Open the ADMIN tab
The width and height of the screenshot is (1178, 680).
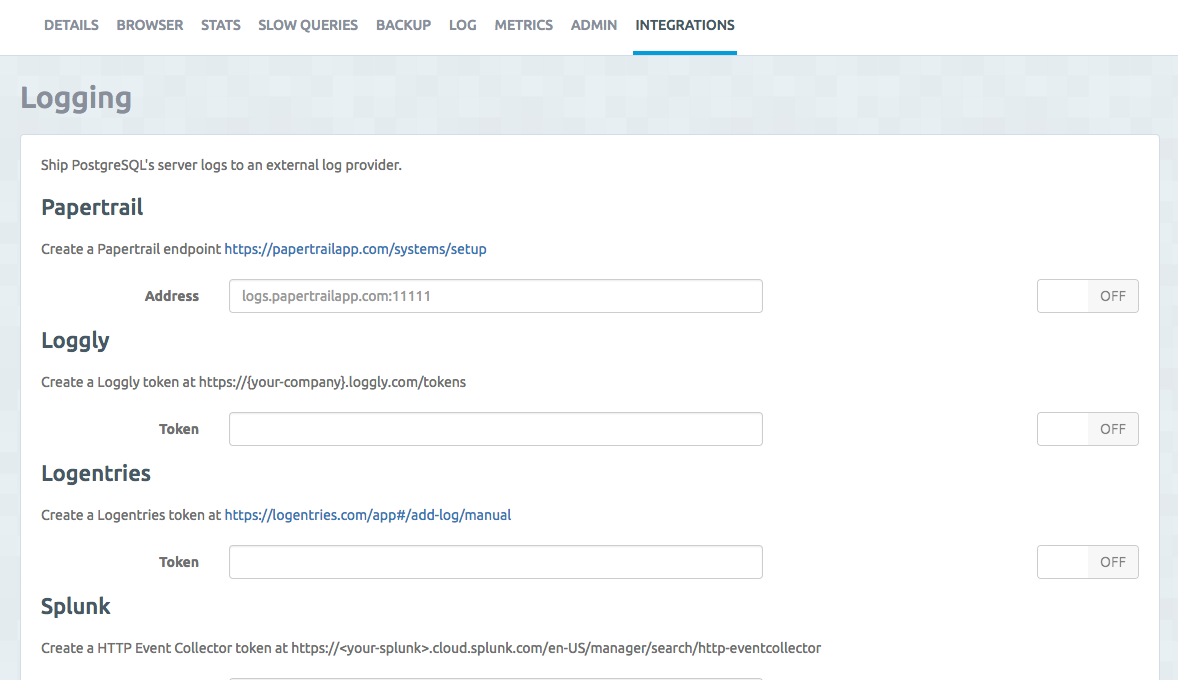[x=593, y=25]
